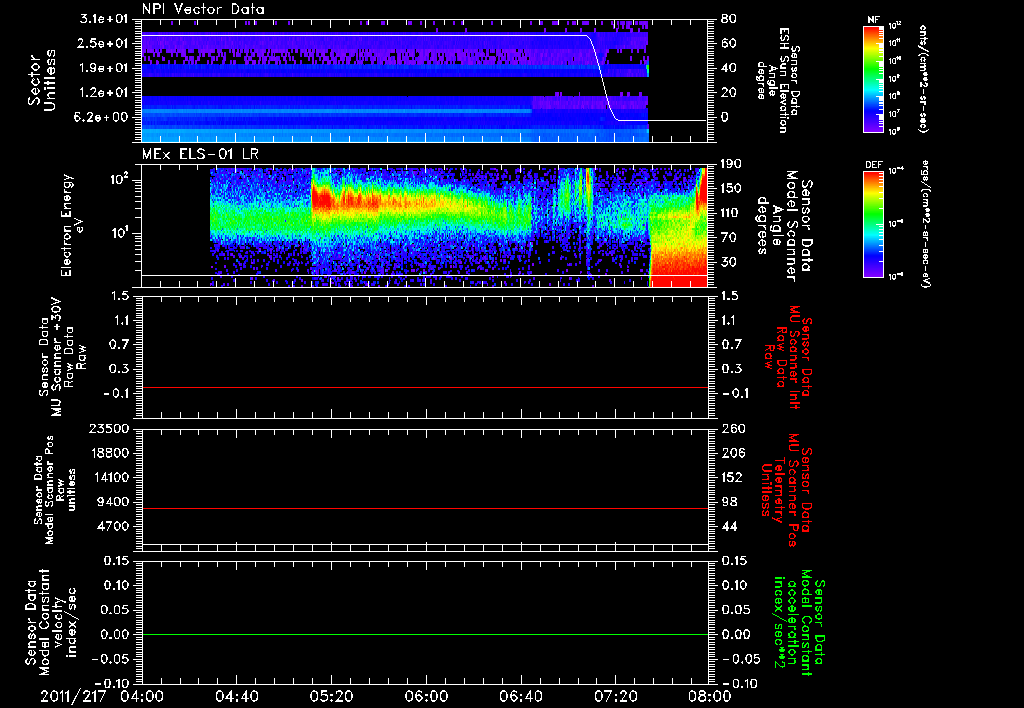Click the 30 scanner angle tick label

click(x=728, y=262)
